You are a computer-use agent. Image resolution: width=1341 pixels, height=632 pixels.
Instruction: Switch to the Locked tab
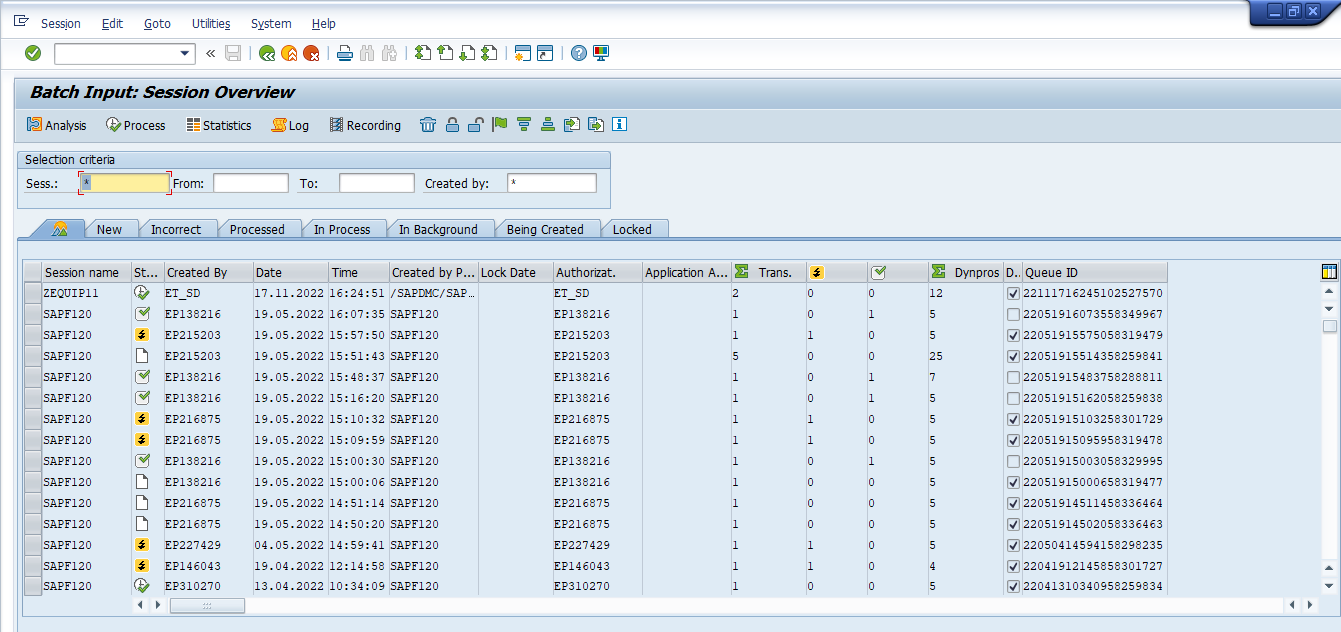pyautogui.click(x=632, y=229)
